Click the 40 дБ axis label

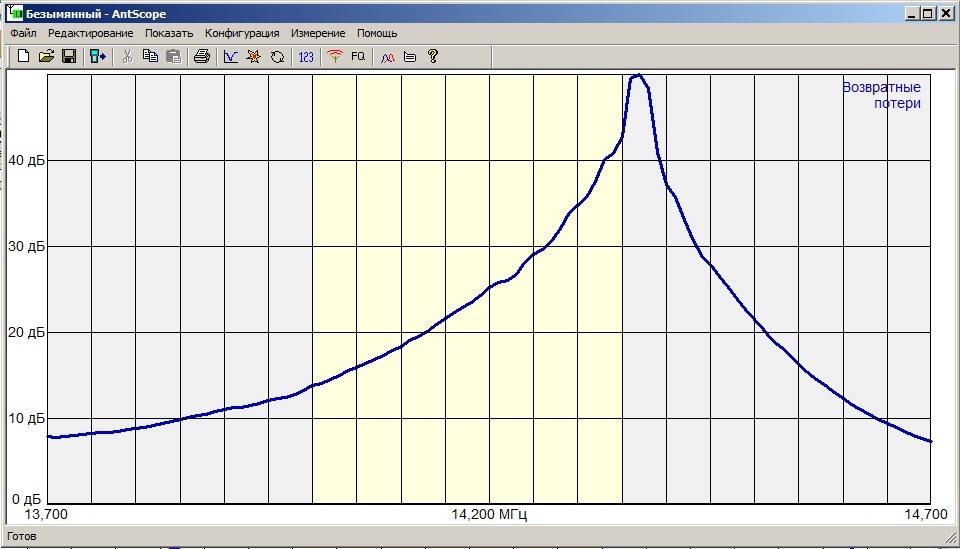[28, 160]
